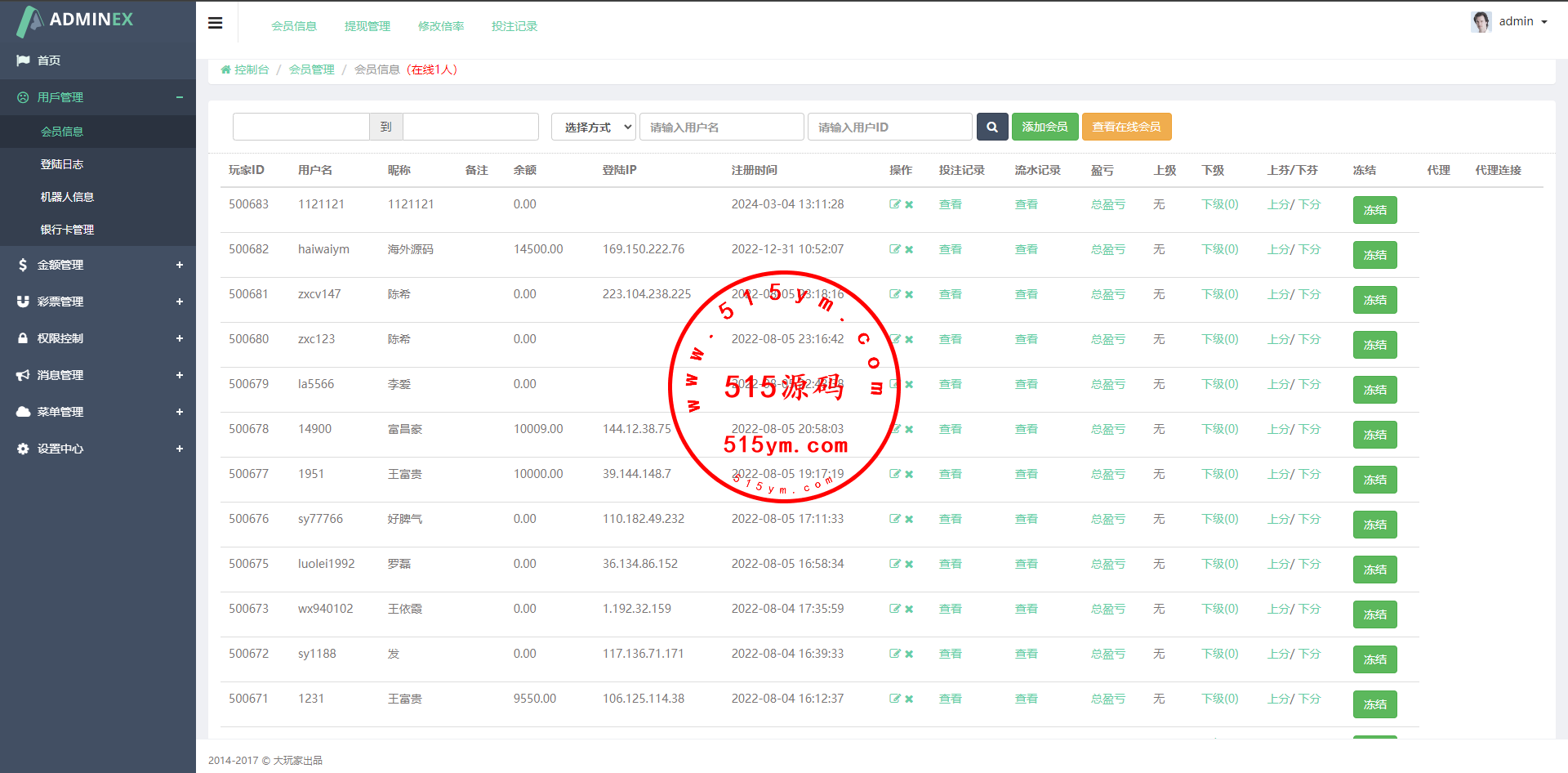
Task: Click edit icon for user sy77766
Action: point(894,519)
